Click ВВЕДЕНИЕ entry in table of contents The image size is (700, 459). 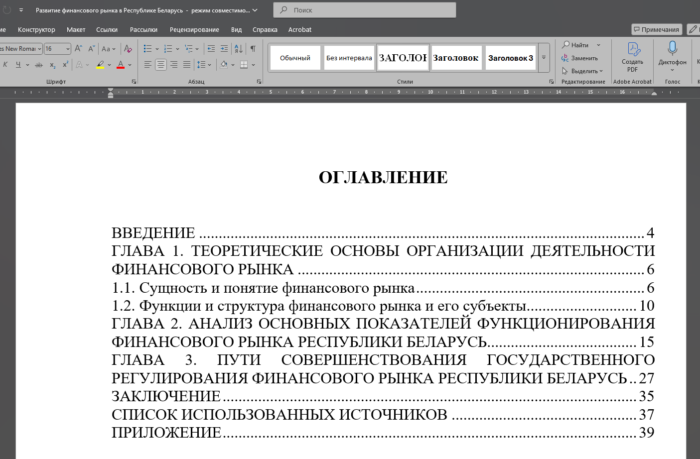[153, 233]
